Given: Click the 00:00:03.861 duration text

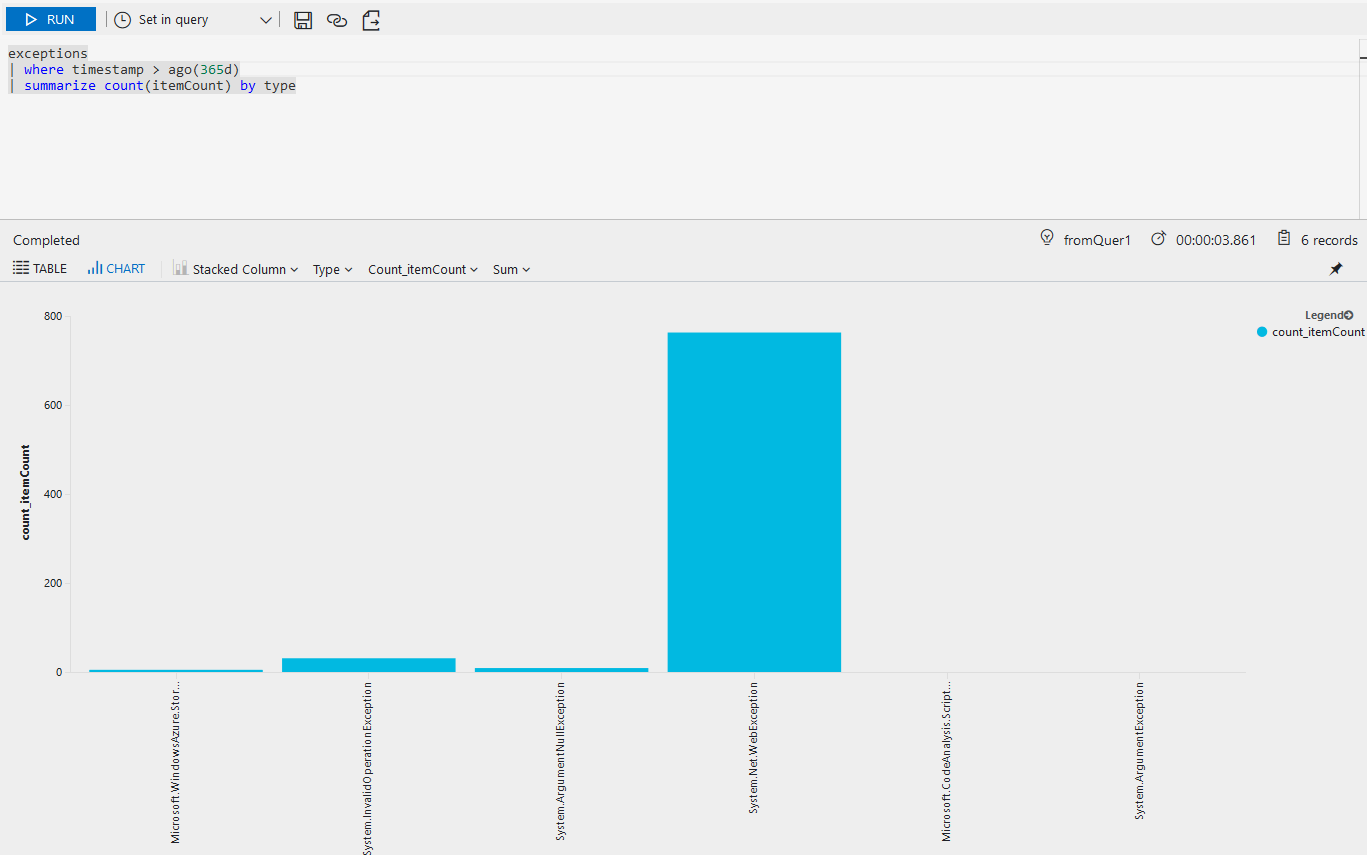Looking at the screenshot, I should pyautogui.click(x=1216, y=240).
